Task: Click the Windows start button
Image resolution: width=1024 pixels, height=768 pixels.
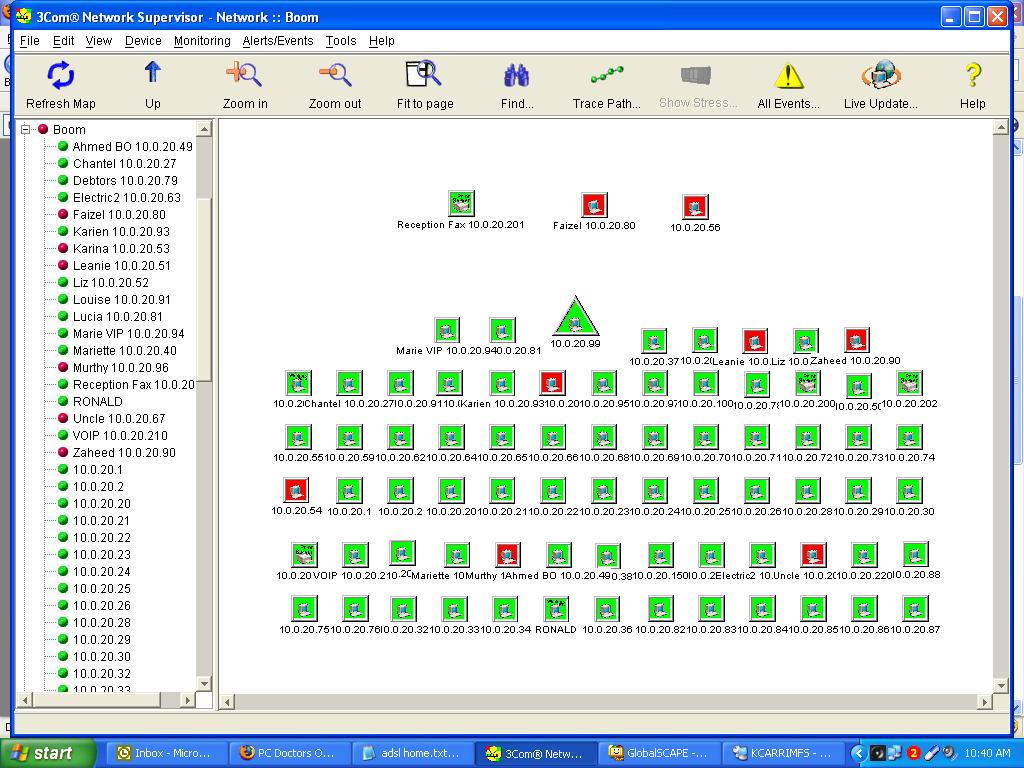Action: point(47,753)
